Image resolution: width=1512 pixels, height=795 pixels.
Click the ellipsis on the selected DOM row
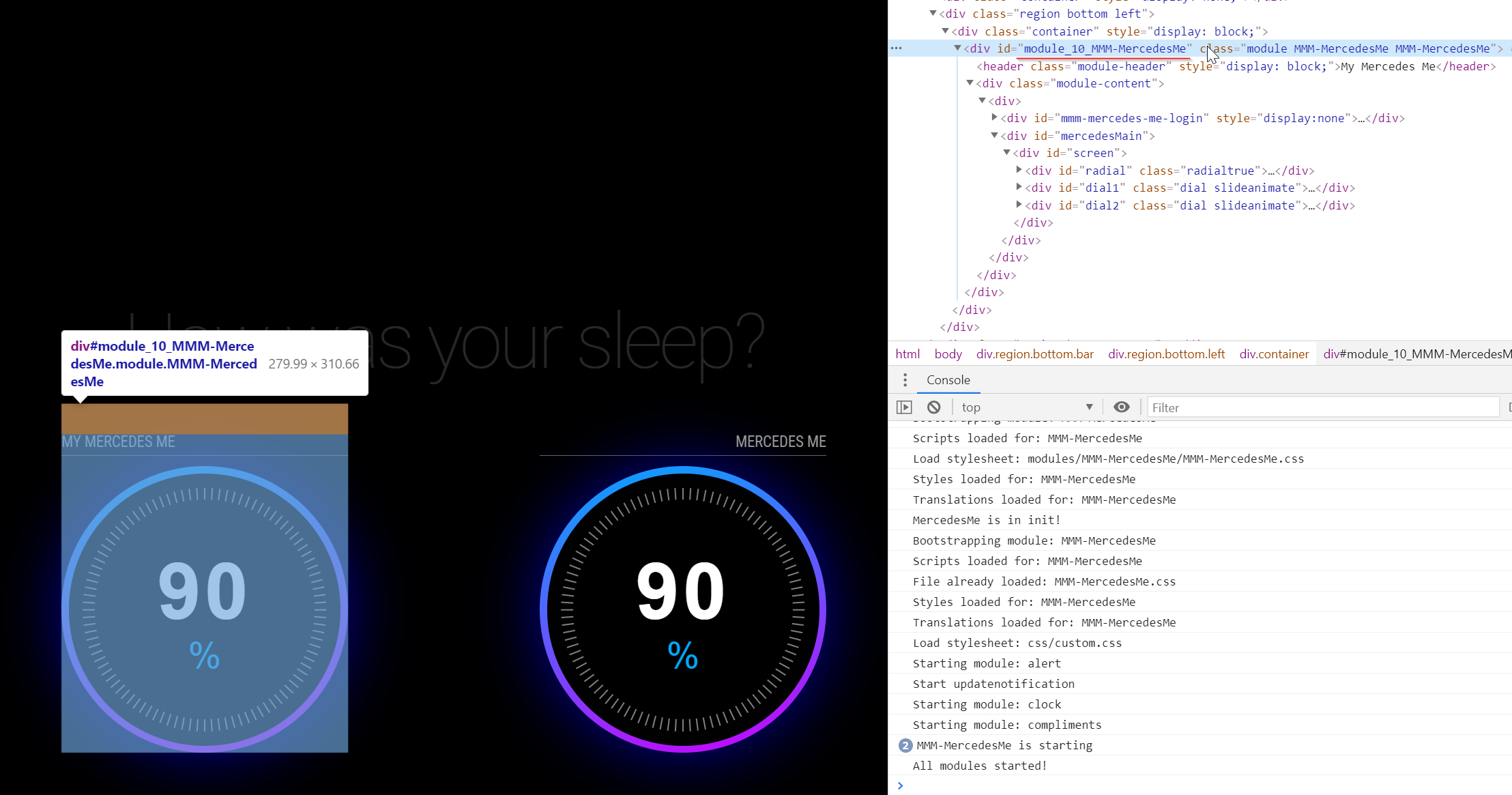pos(897,48)
